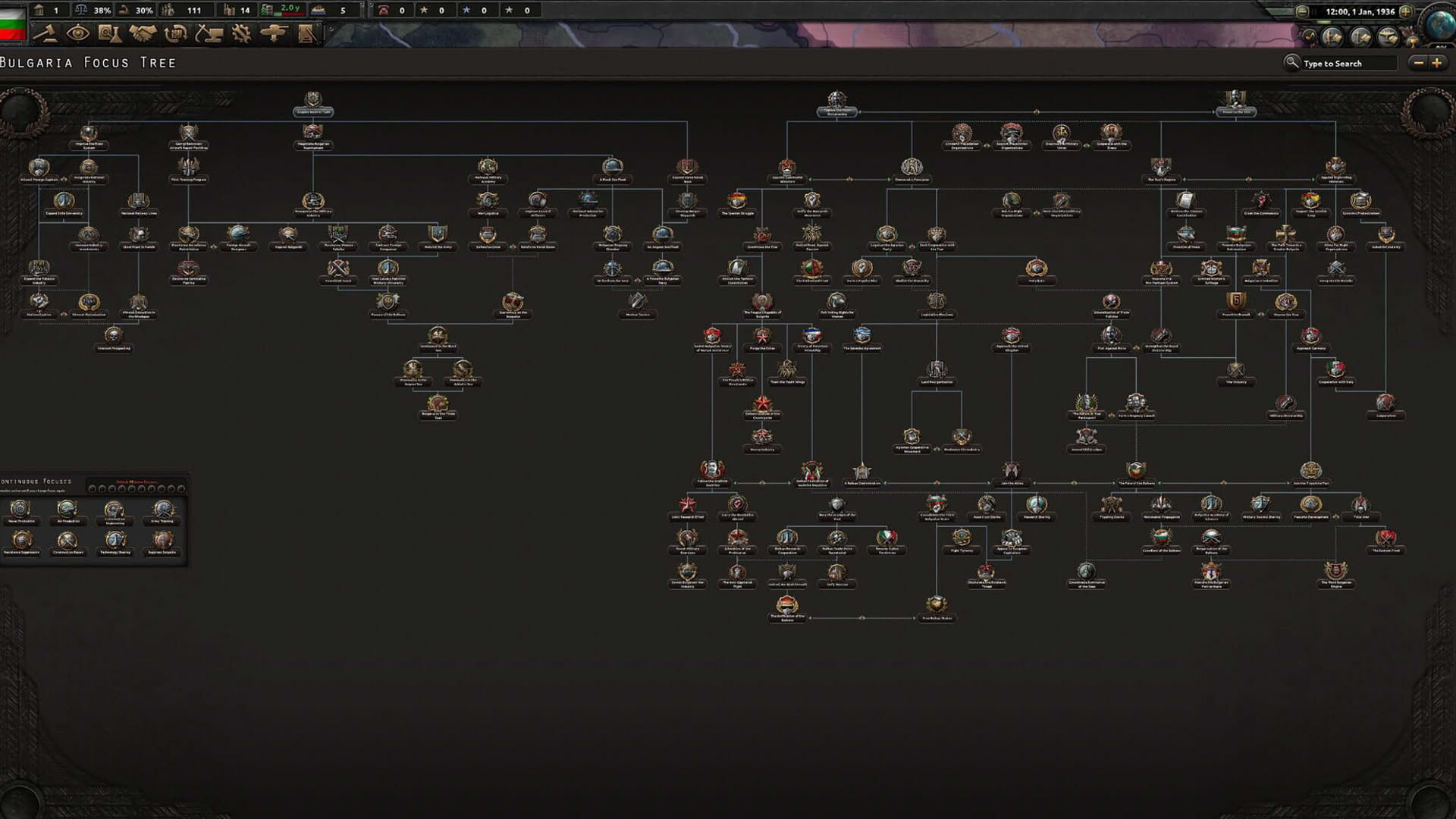The width and height of the screenshot is (1456, 819).
Task: Select Land Reorganization focus
Action: coord(937,372)
